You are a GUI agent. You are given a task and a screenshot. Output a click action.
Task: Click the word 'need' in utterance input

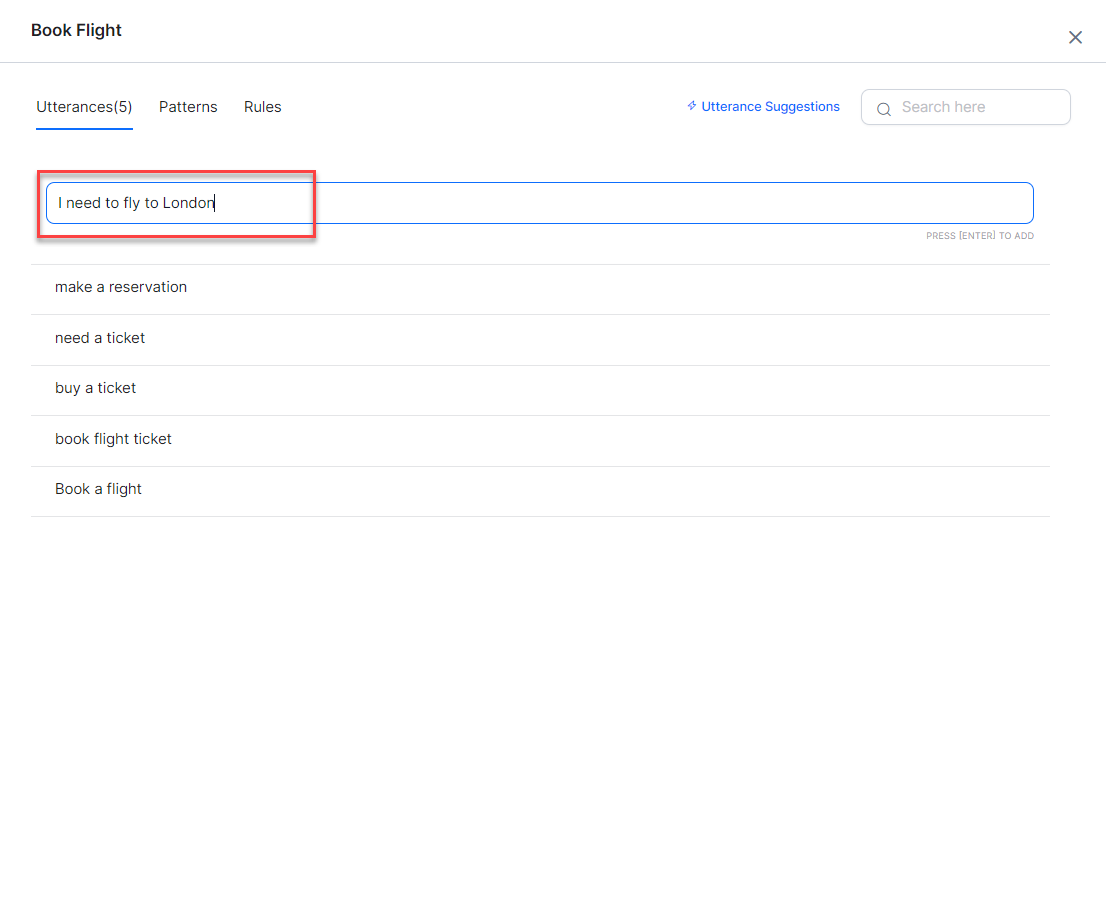[84, 203]
